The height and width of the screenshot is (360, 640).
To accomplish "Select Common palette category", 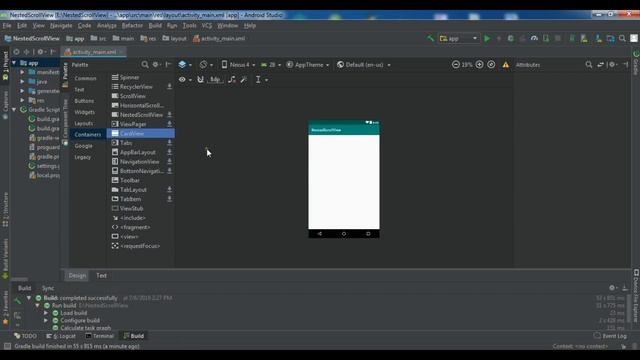I will coord(85,78).
